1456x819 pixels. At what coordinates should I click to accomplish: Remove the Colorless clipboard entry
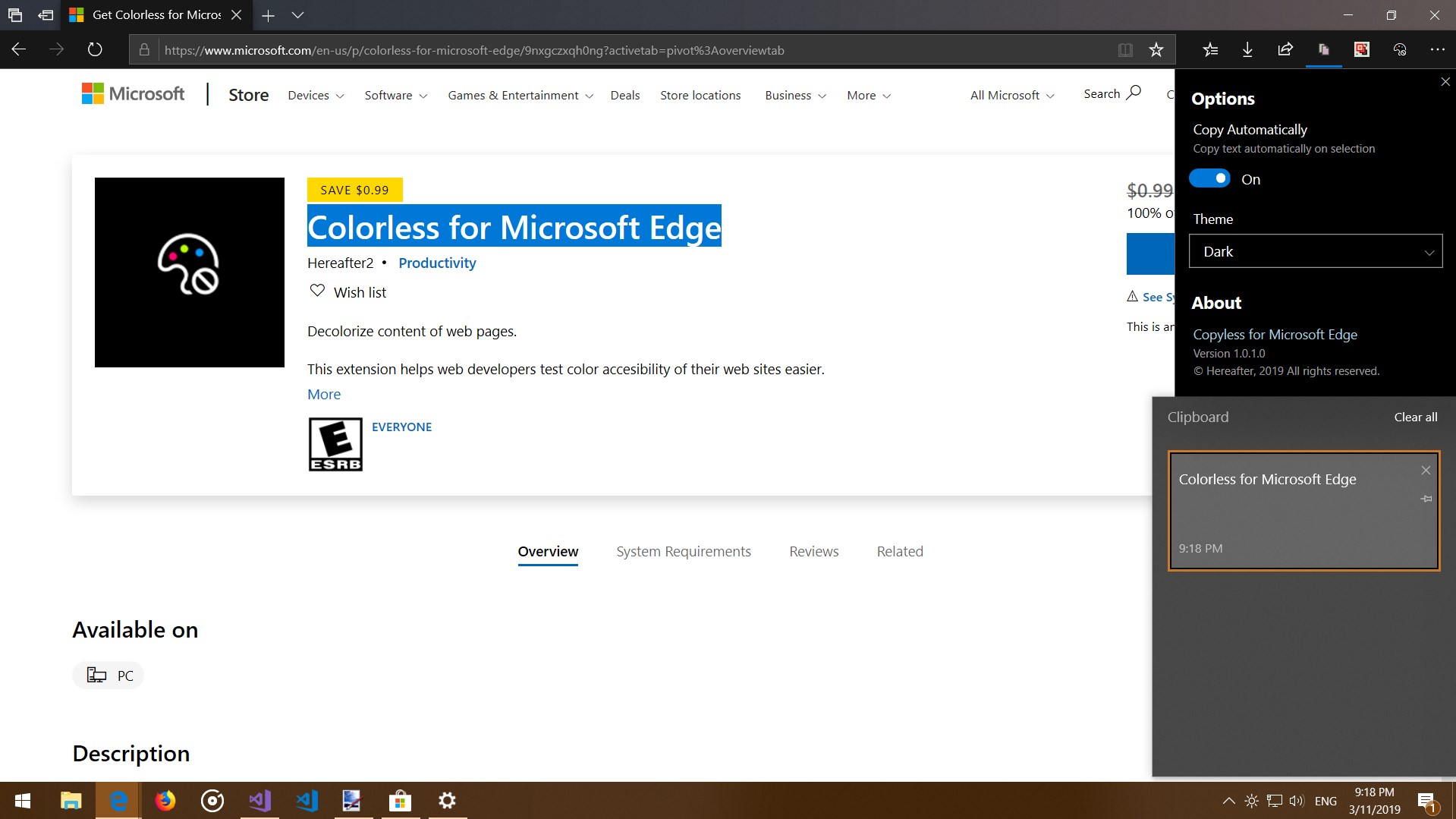pos(1426,471)
